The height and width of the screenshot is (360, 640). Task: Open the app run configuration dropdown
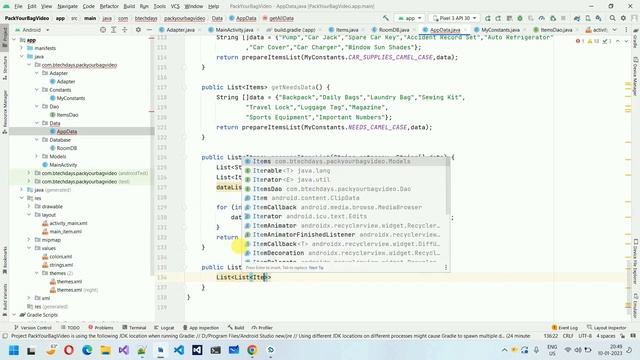point(409,18)
